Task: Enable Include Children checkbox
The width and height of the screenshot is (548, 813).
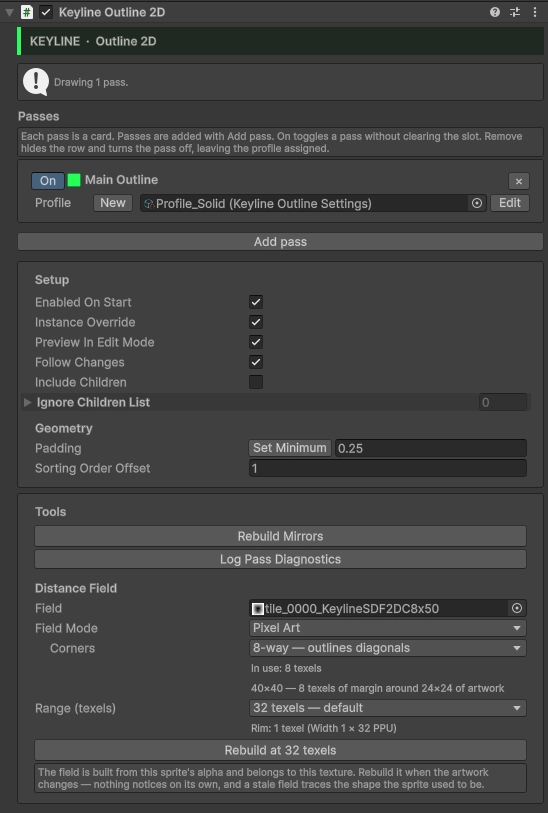Action: tap(256, 382)
